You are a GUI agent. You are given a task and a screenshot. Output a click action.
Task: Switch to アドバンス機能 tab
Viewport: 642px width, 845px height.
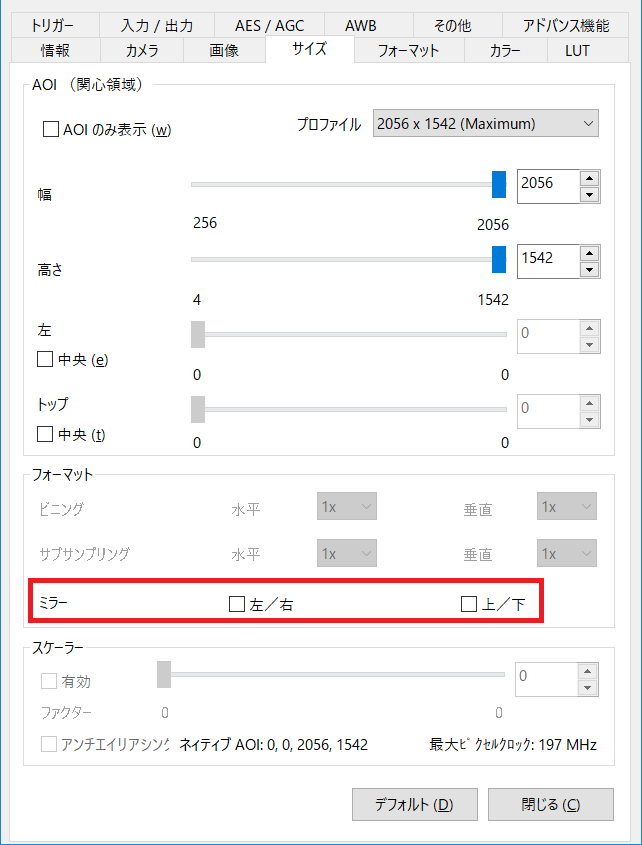[565, 25]
